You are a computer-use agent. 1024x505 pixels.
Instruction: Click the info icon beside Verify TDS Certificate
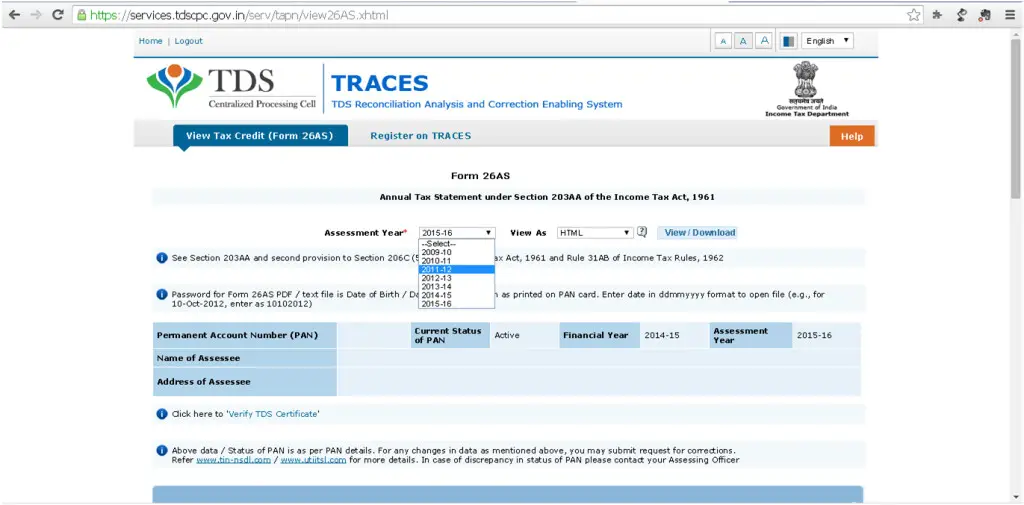(162, 414)
